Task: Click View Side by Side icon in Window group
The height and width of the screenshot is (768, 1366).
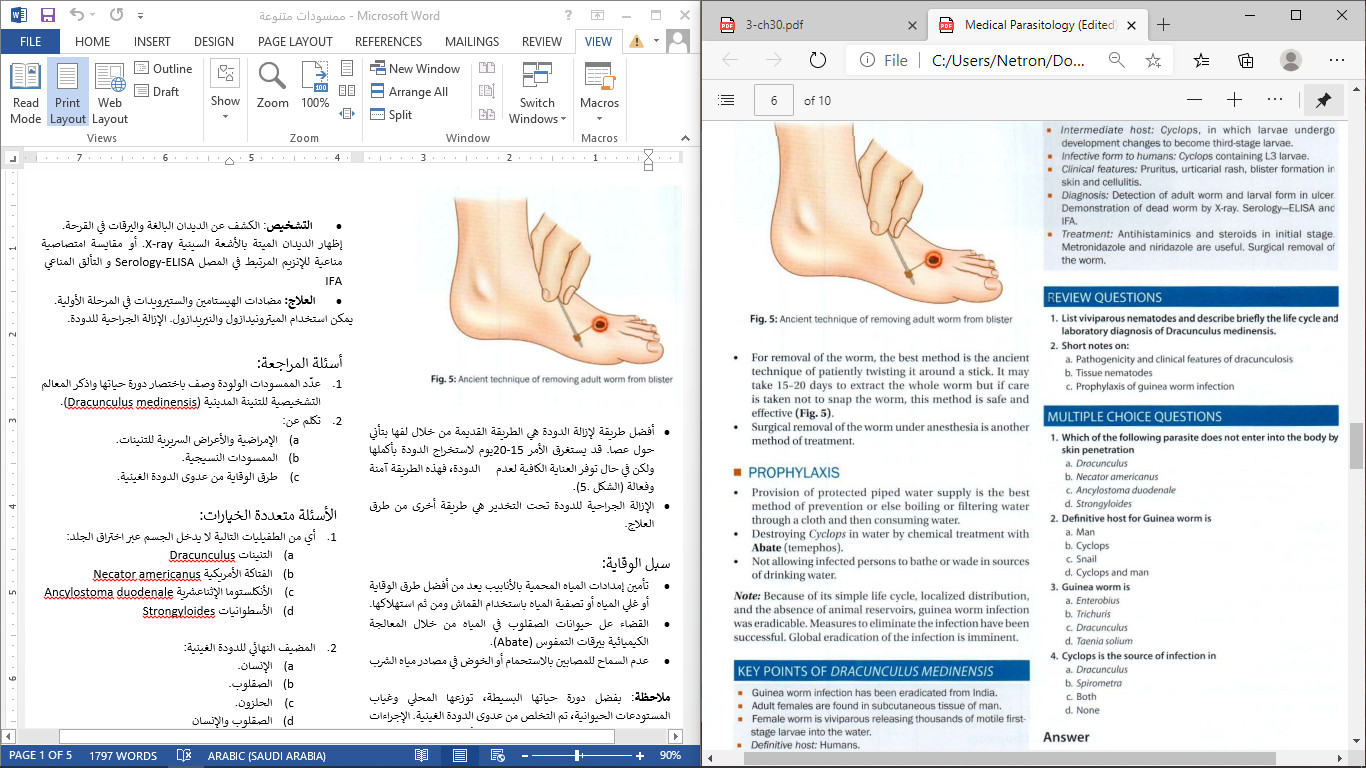Action: [x=487, y=68]
